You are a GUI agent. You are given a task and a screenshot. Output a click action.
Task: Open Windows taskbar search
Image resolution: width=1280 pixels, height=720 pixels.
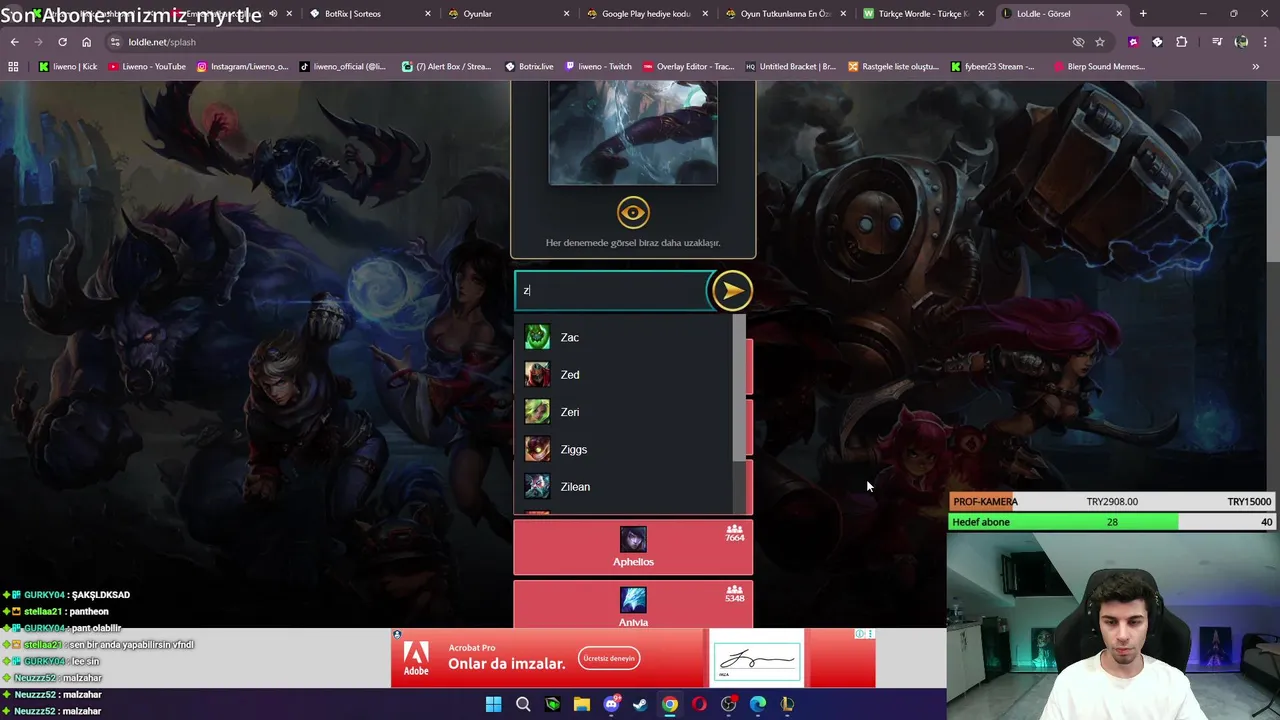[x=523, y=704]
